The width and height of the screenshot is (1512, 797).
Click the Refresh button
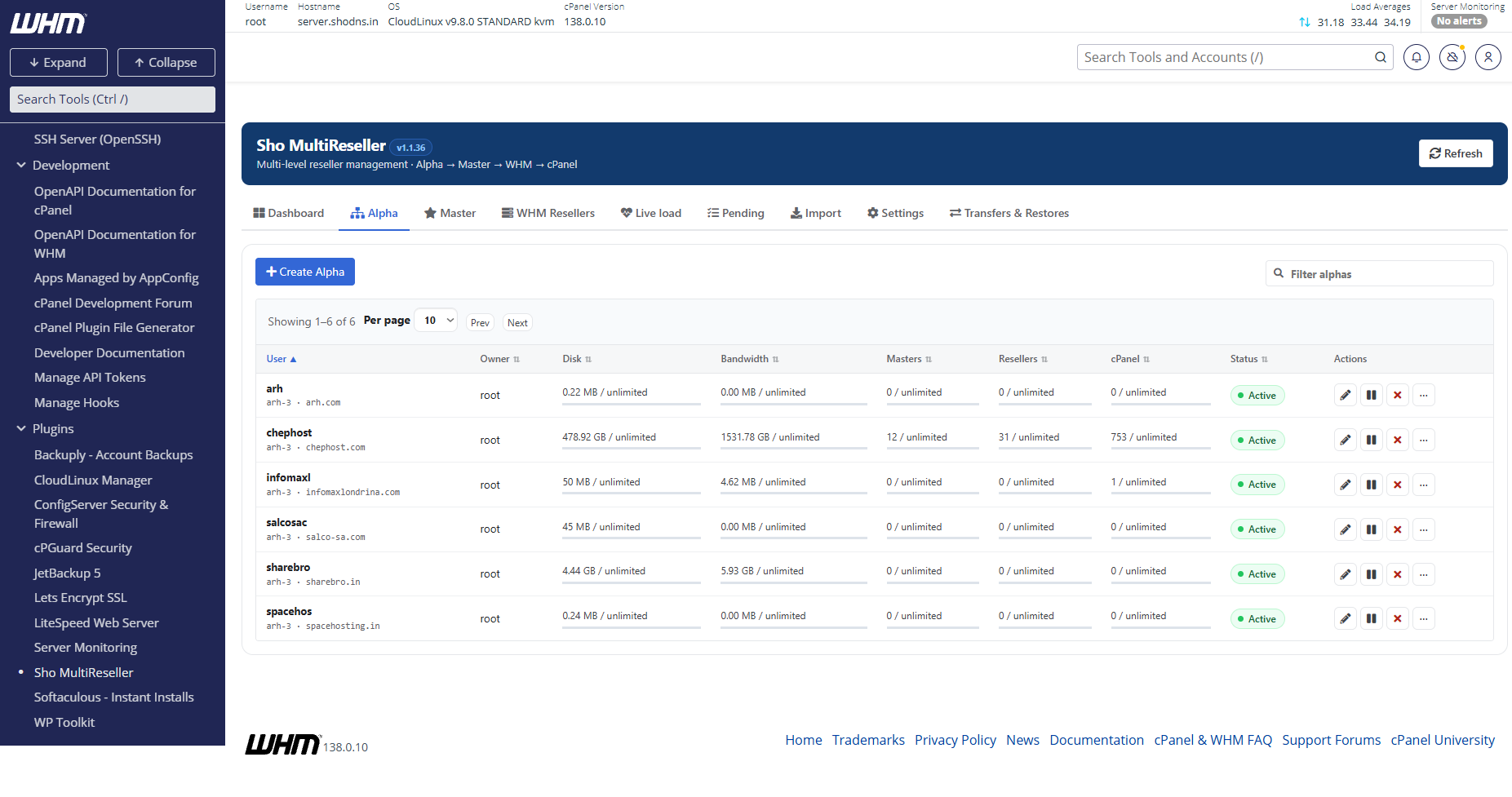click(x=1456, y=153)
